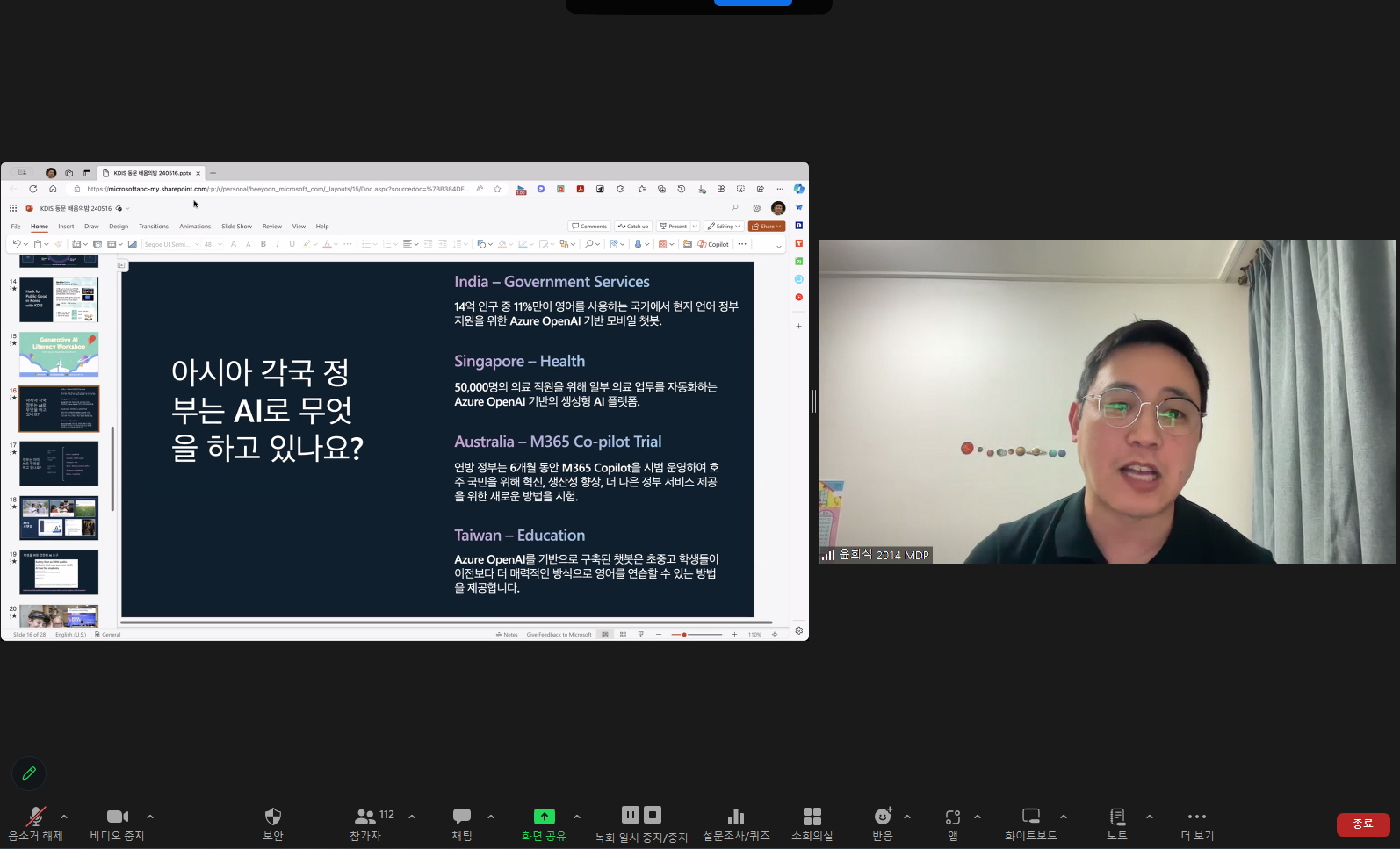
Task: Expand chat options caret
Action: pyautogui.click(x=491, y=817)
